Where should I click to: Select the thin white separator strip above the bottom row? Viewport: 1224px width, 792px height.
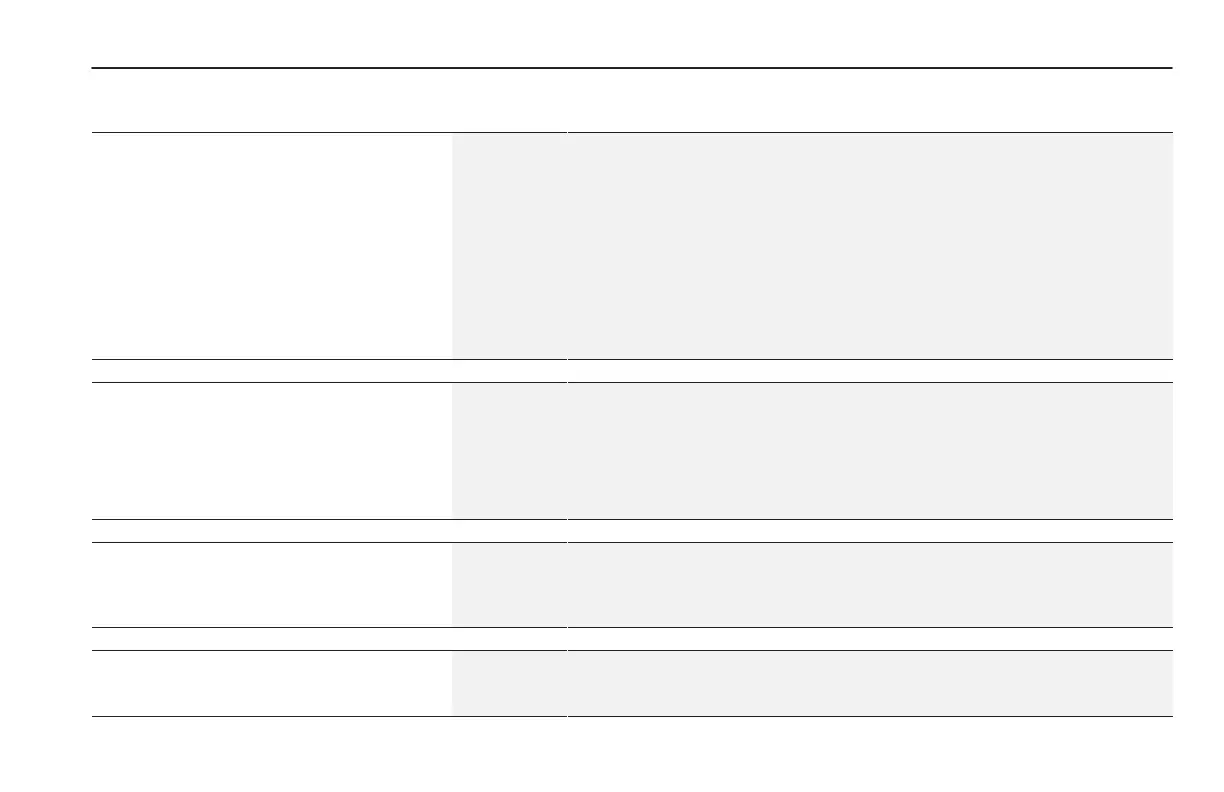click(x=632, y=639)
